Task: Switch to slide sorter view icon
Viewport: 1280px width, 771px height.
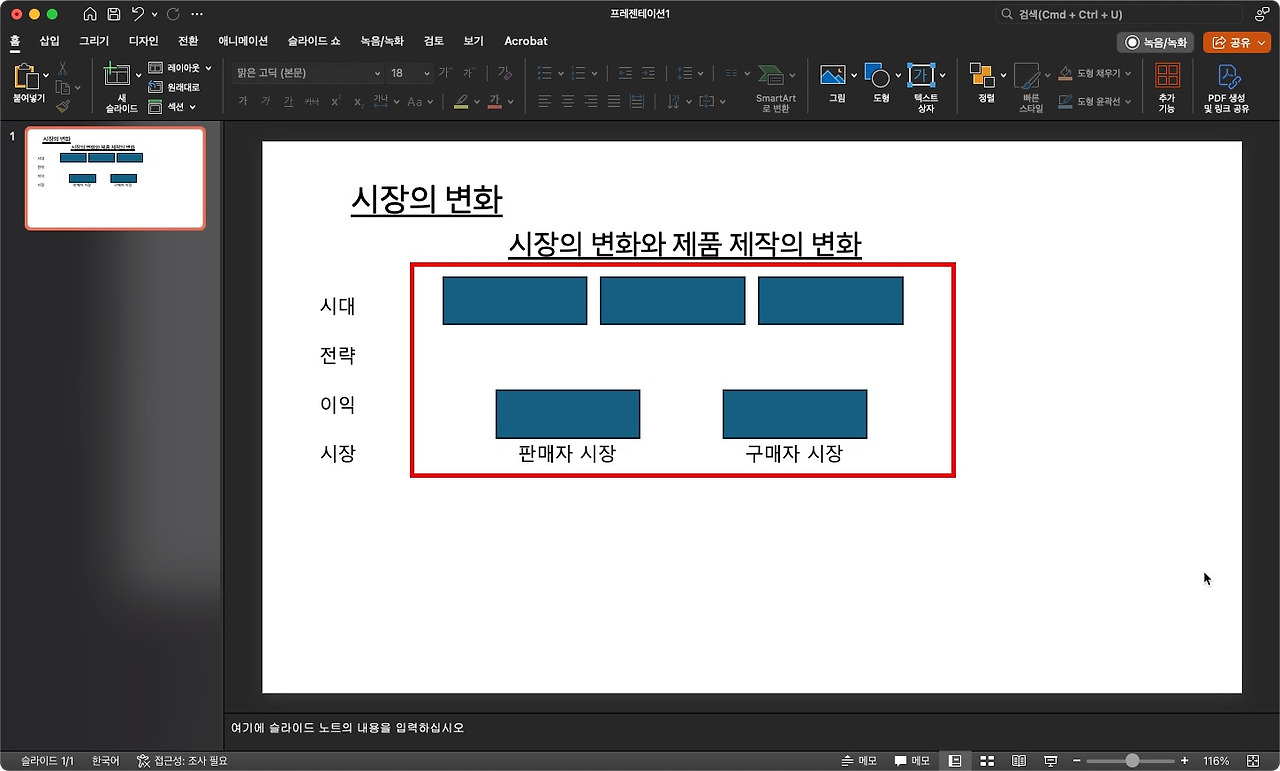Action: (x=987, y=761)
